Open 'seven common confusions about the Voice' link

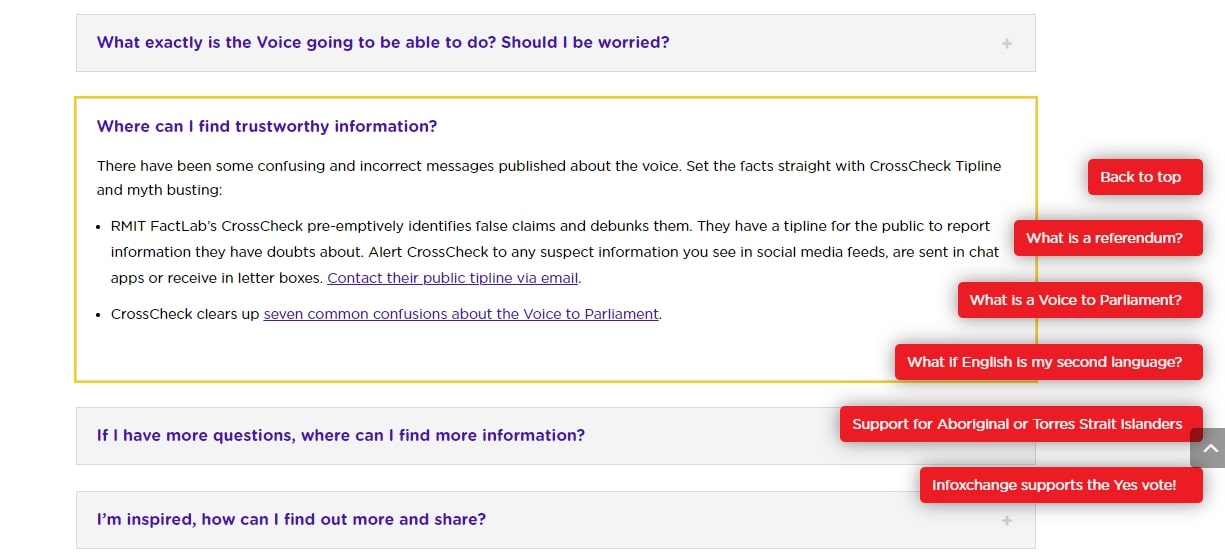(x=461, y=314)
